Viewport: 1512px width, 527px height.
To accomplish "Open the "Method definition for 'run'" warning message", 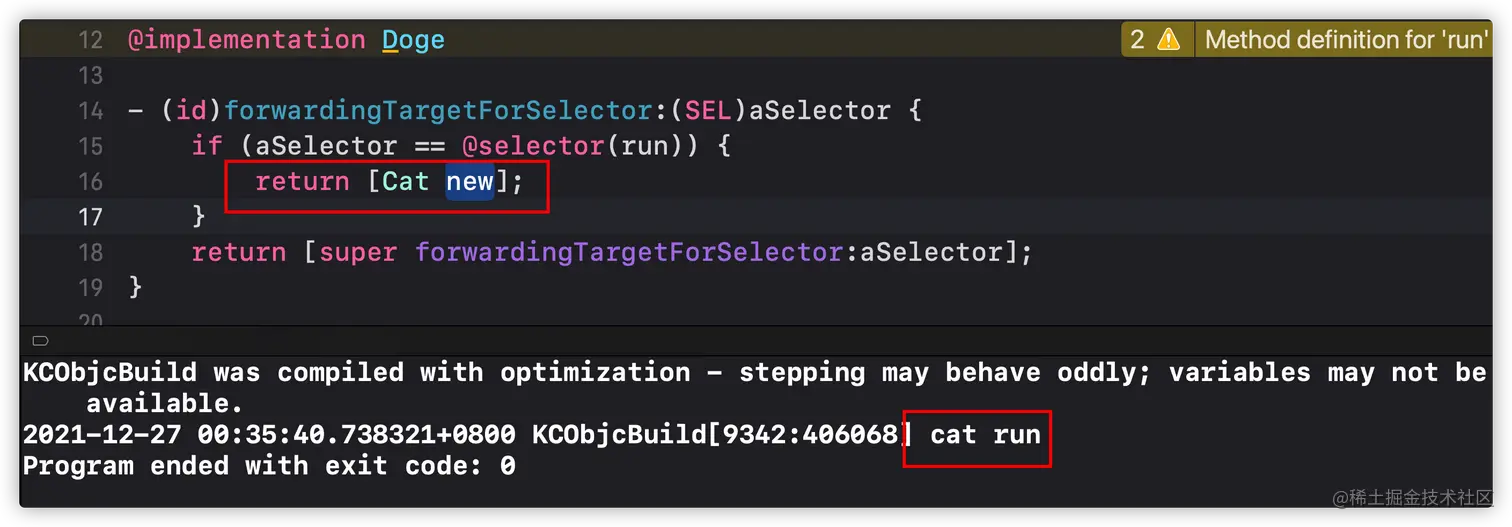I will [x=1346, y=40].
